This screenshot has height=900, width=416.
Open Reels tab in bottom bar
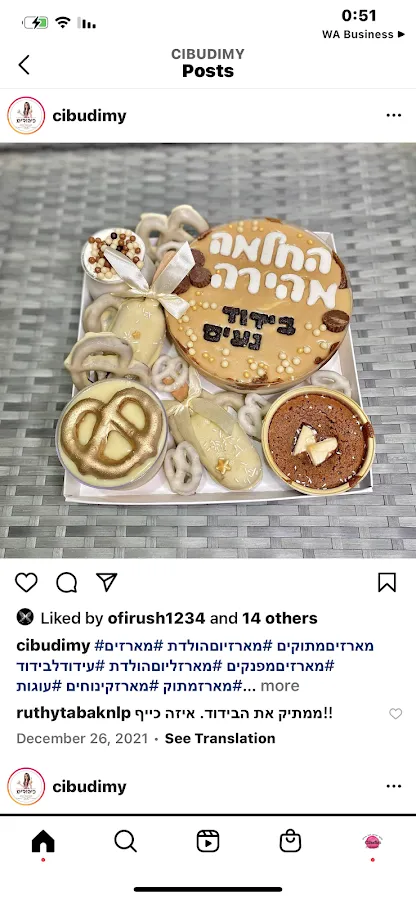(208, 841)
